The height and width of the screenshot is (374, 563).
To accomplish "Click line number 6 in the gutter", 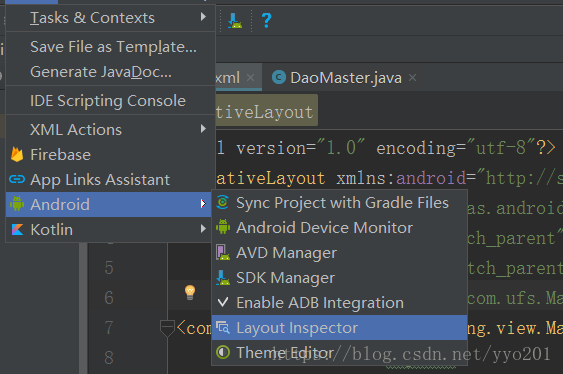I will point(109,298).
